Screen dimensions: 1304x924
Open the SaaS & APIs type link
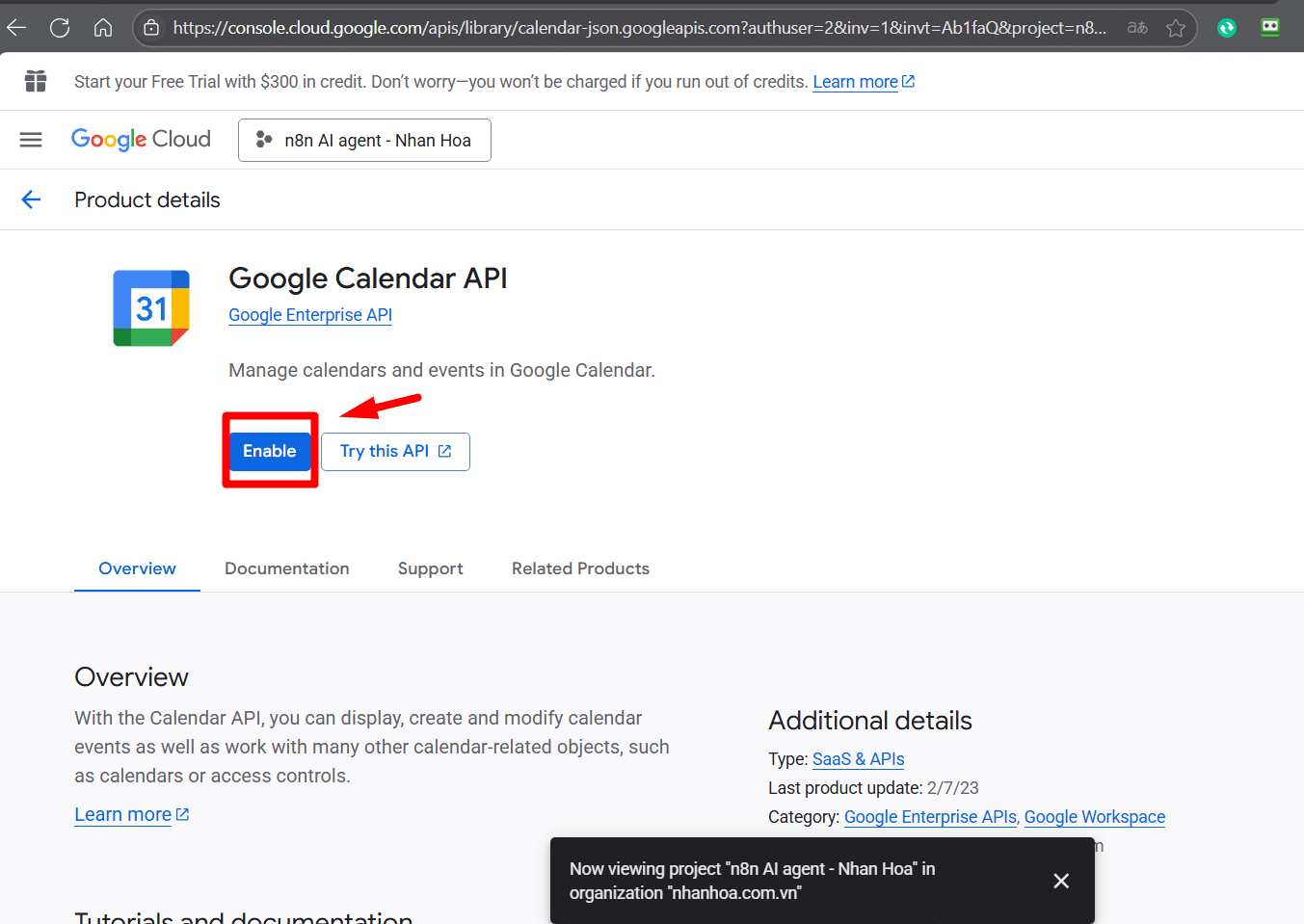tap(858, 759)
